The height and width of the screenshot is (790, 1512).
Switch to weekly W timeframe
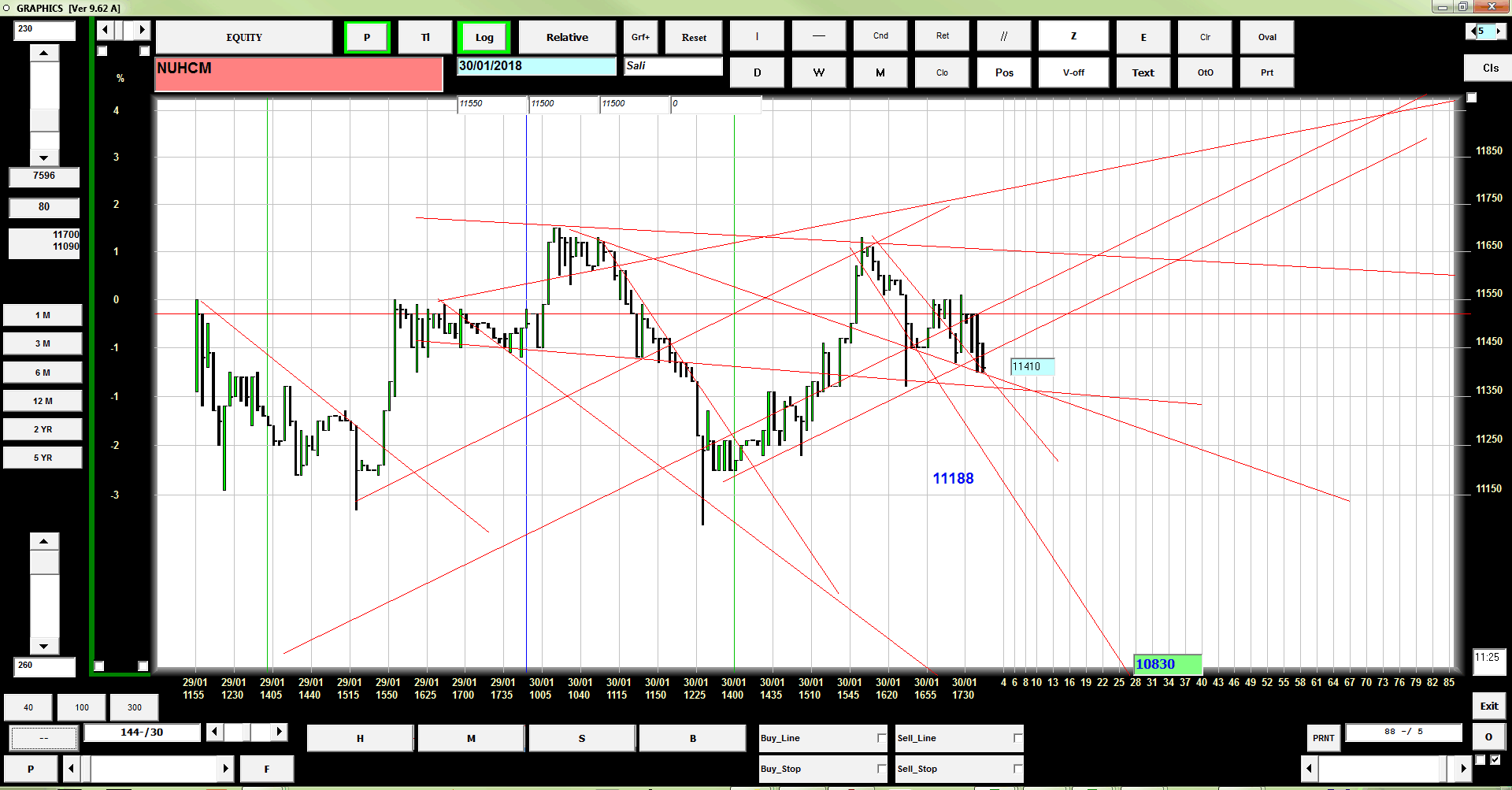pos(819,72)
